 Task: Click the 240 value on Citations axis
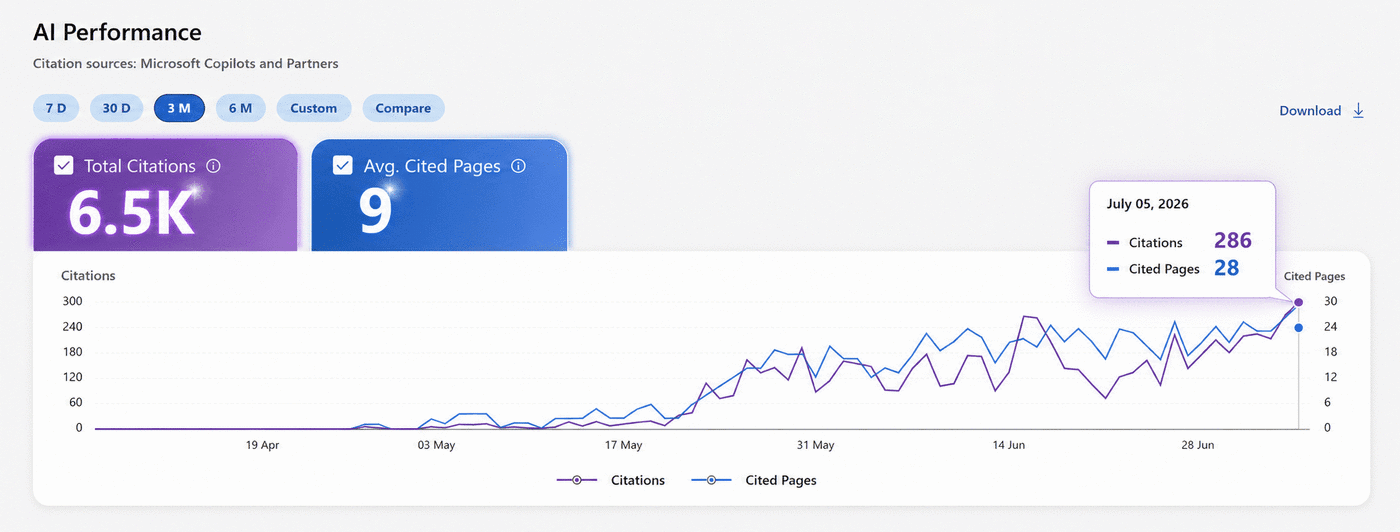click(x=71, y=327)
